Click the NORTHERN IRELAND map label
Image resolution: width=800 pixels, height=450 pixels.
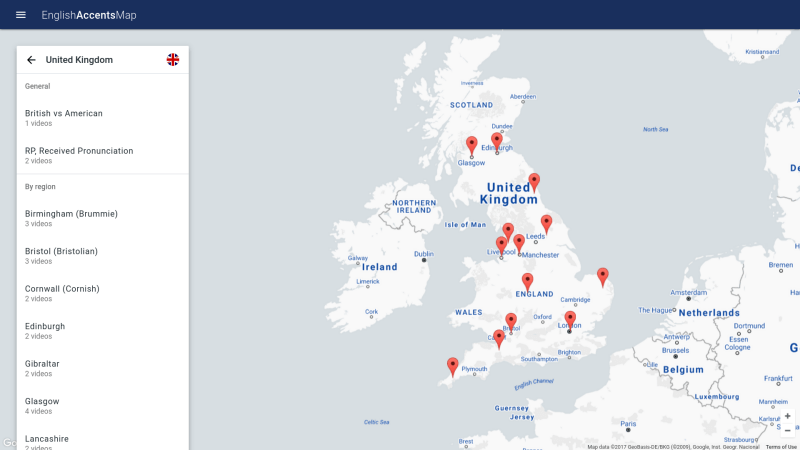click(x=414, y=207)
